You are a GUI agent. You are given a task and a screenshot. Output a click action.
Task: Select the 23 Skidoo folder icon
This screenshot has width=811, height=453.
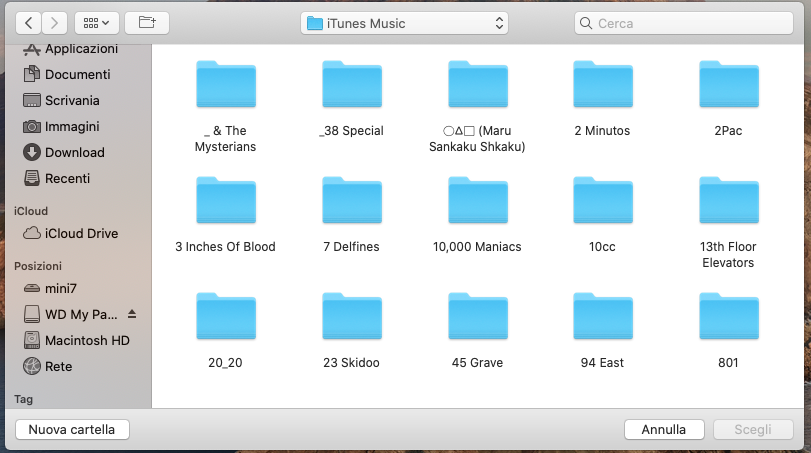(352, 316)
